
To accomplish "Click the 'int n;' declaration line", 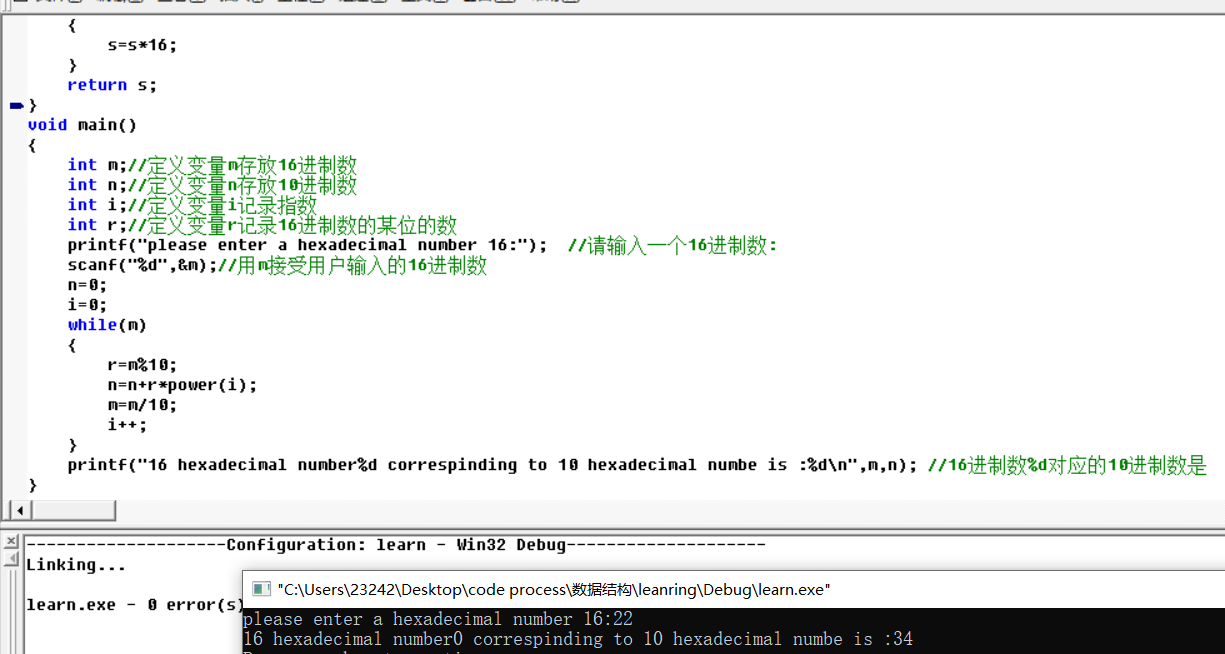I will point(212,185).
